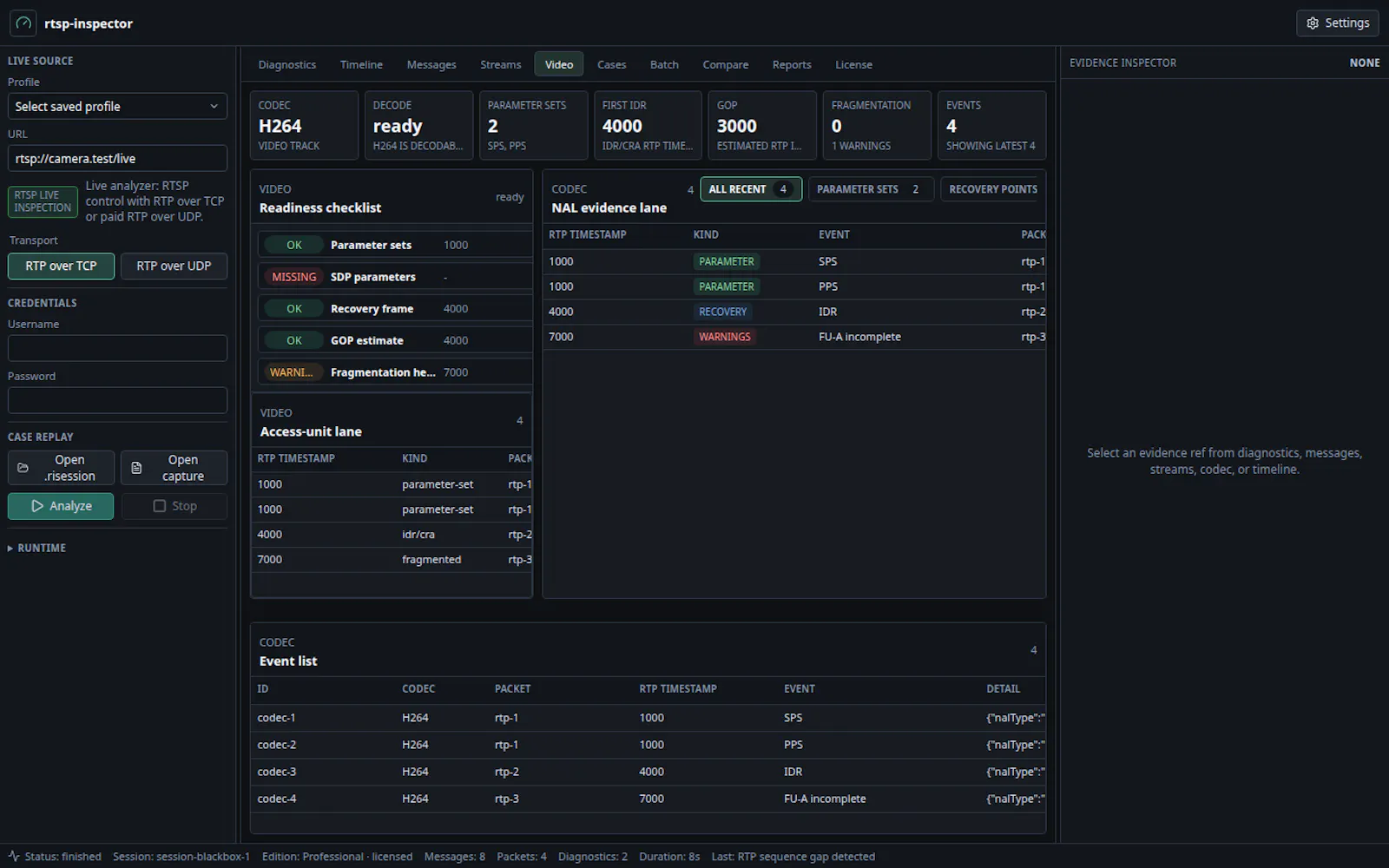1389x868 pixels.
Task: Click Diagnostics: 2 in status bar
Action: (x=593, y=857)
